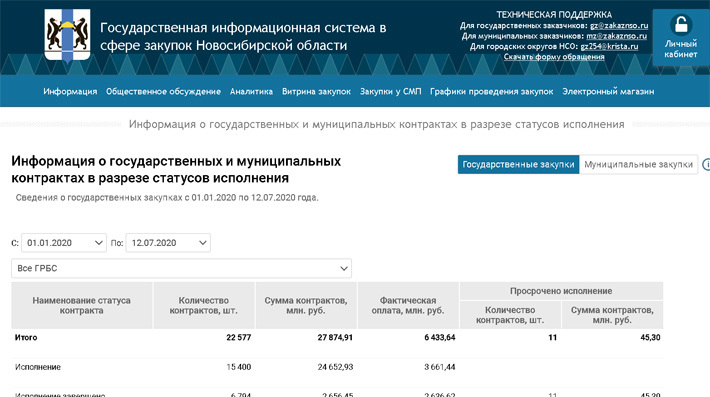This screenshot has height=397, width=710.
Task: Click the info icon beside Муниципальные закупки
Action: pos(706,164)
